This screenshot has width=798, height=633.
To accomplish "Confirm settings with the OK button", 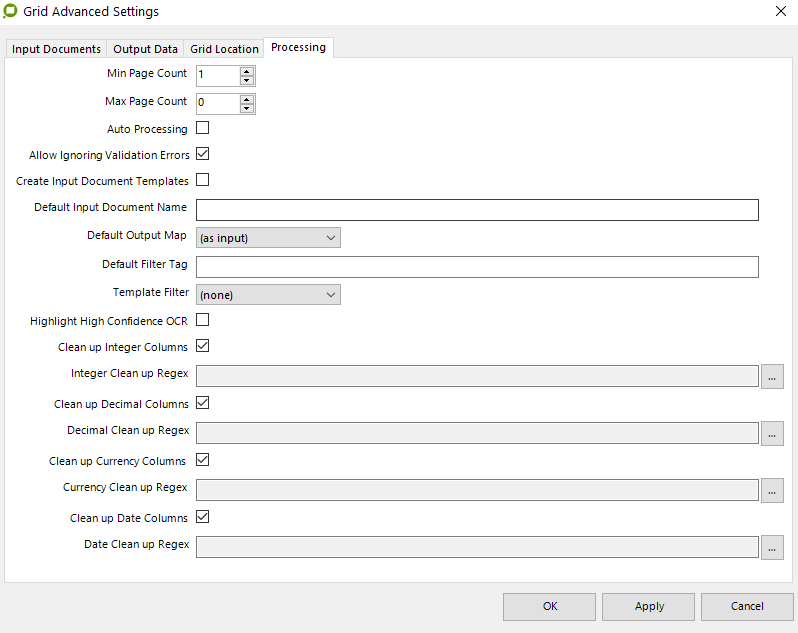I will point(549,606).
